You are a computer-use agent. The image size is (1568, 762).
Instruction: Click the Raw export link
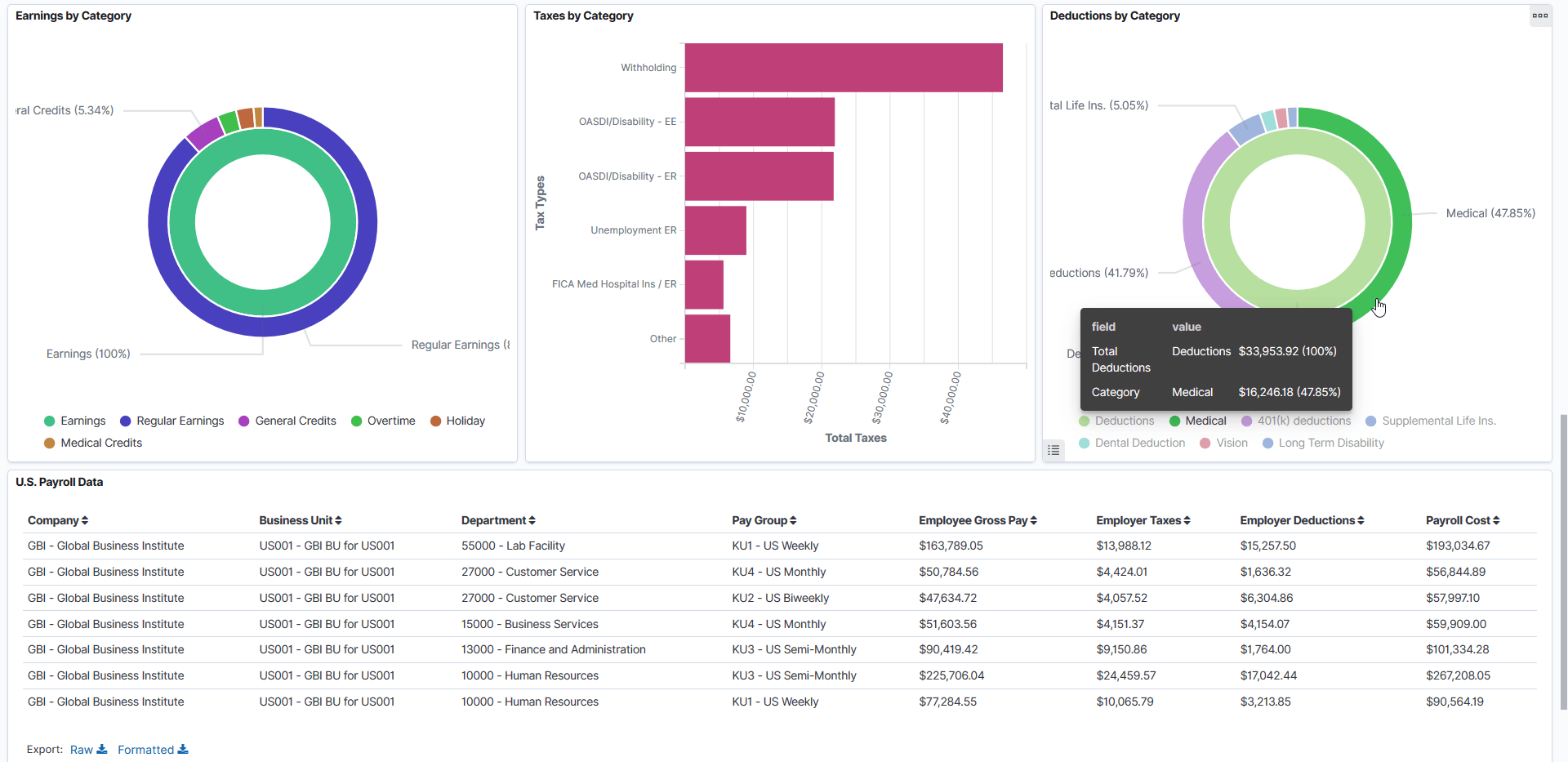[81, 749]
